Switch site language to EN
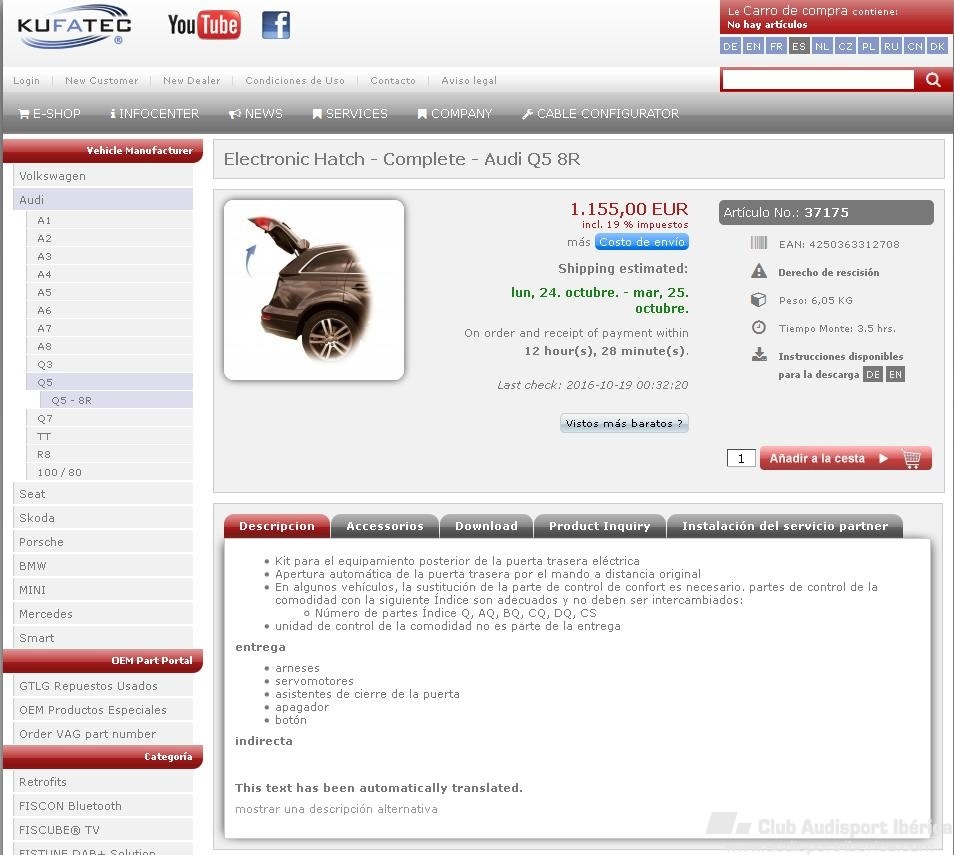Image resolution: width=954 pixels, height=855 pixels. (x=753, y=46)
